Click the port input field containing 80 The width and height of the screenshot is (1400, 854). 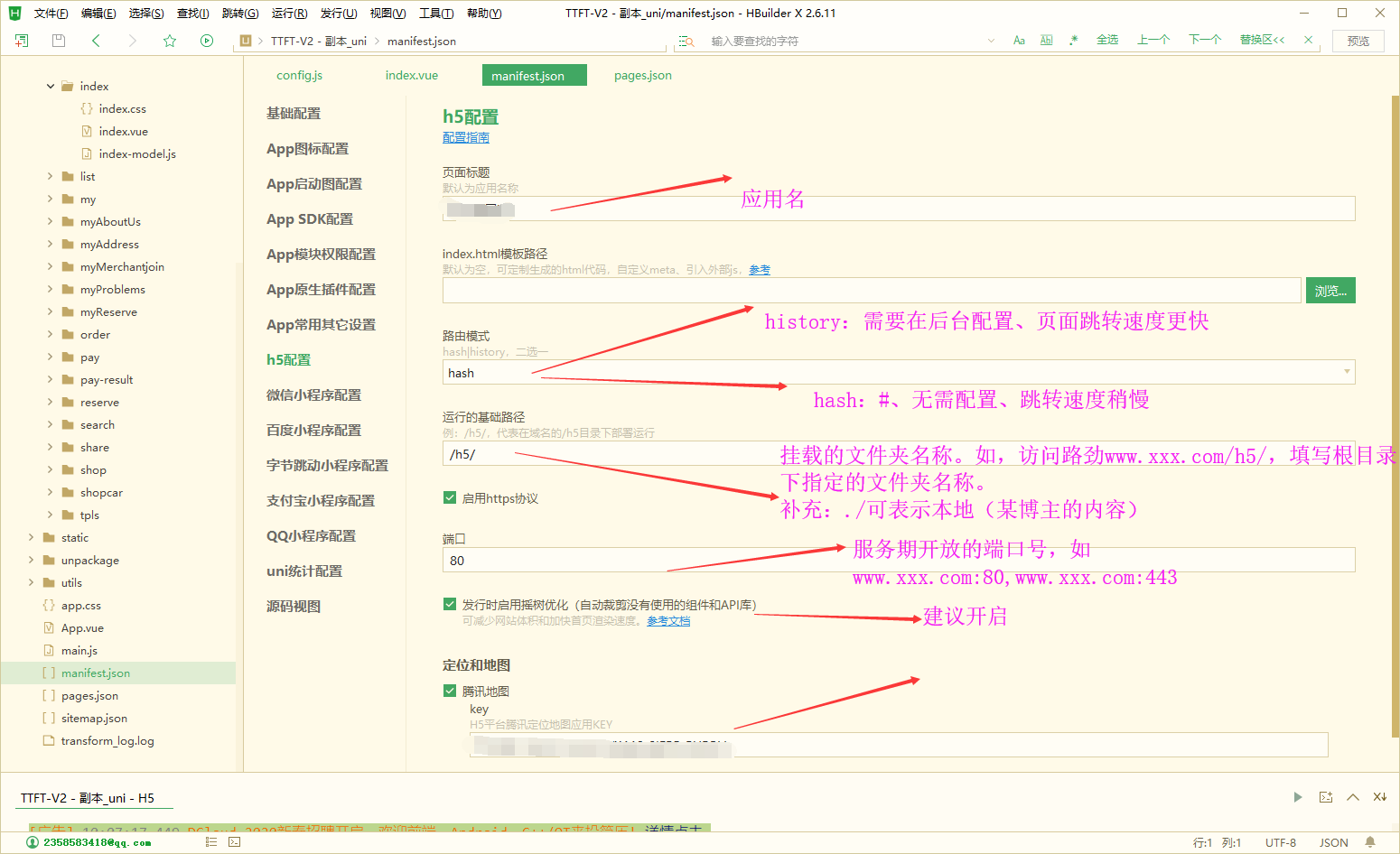tap(899, 560)
